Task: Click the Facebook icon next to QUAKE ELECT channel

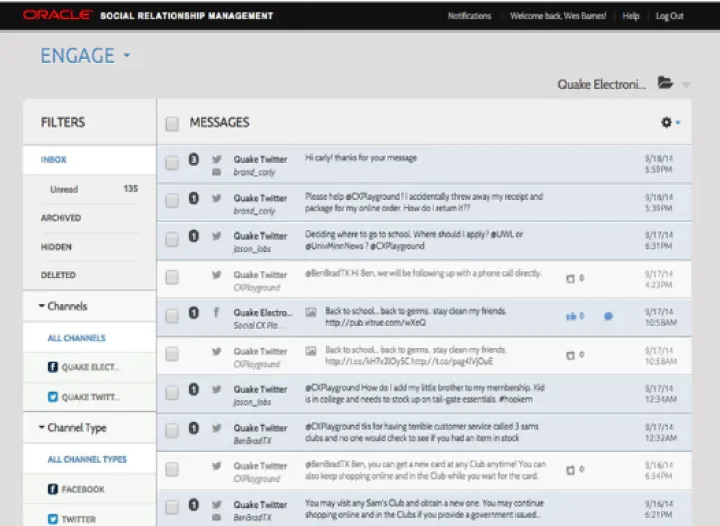Action: 53,367
